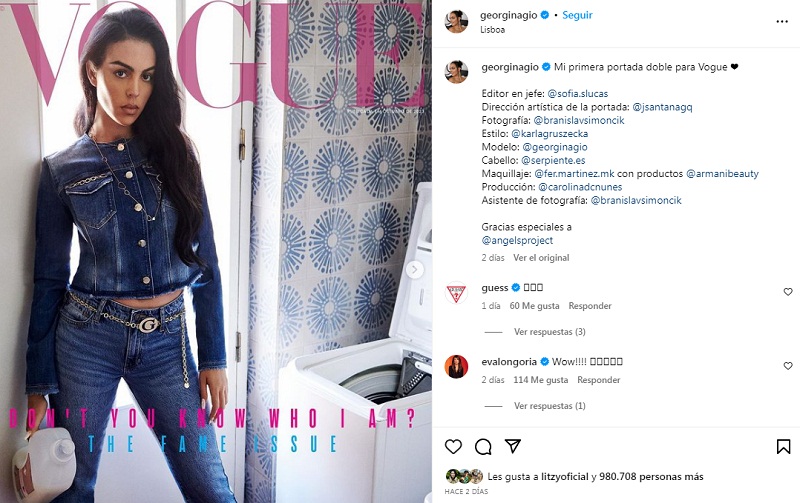Go to next photo with carousel arrow
The height and width of the screenshot is (503, 800).
[415, 269]
